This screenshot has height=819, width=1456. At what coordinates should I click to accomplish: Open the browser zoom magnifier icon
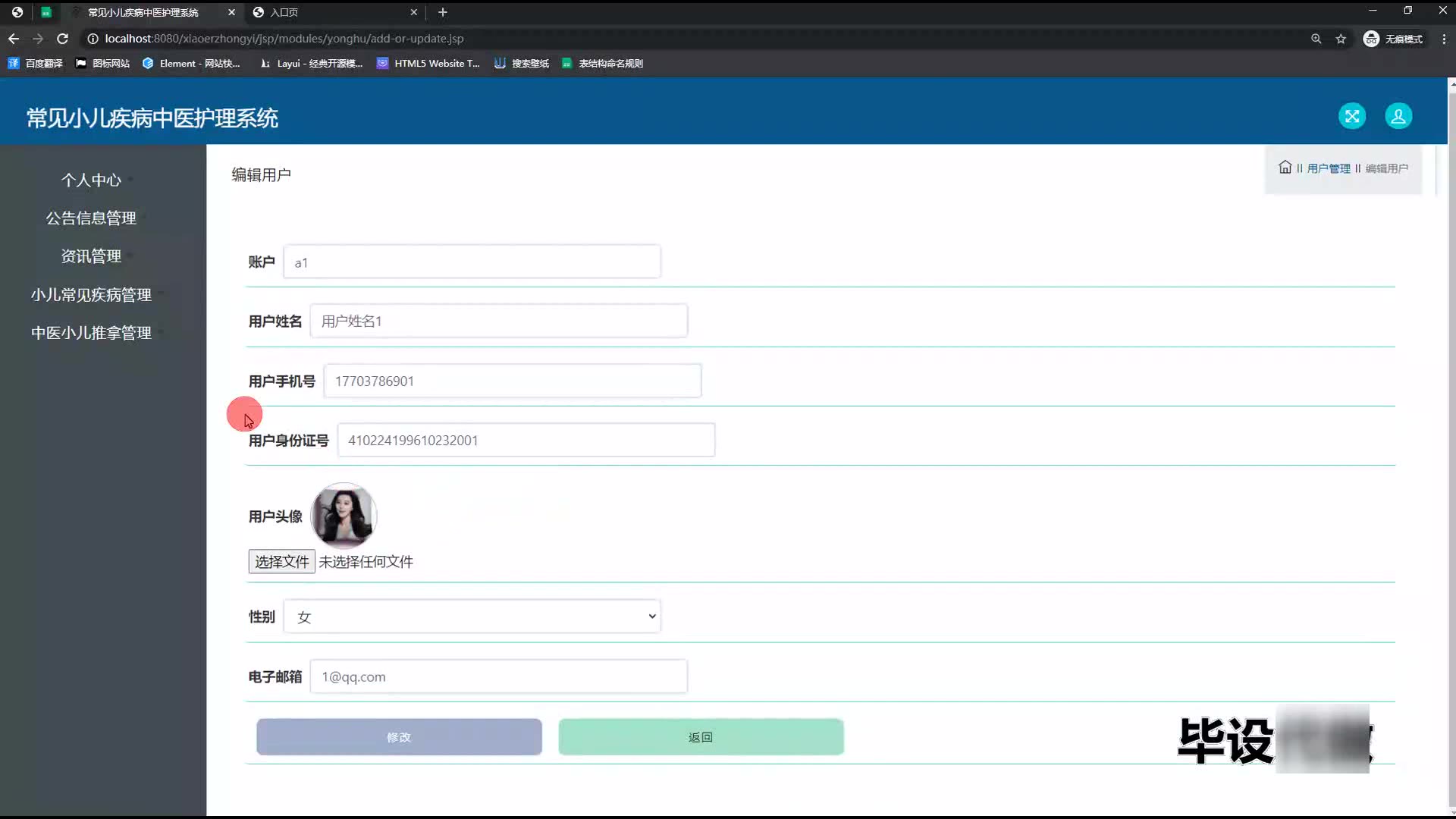(x=1316, y=39)
